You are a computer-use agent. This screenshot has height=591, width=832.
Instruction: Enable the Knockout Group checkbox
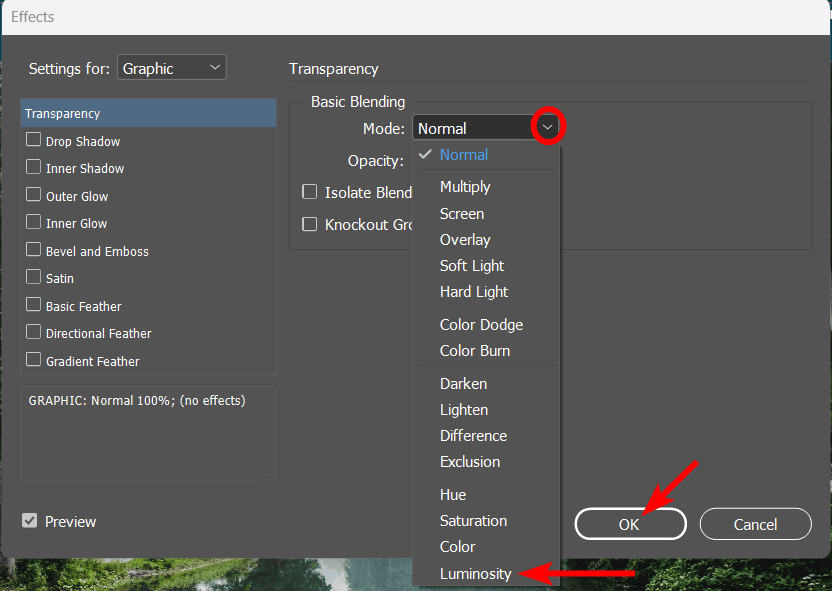pyautogui.click(x=310, y=225)
